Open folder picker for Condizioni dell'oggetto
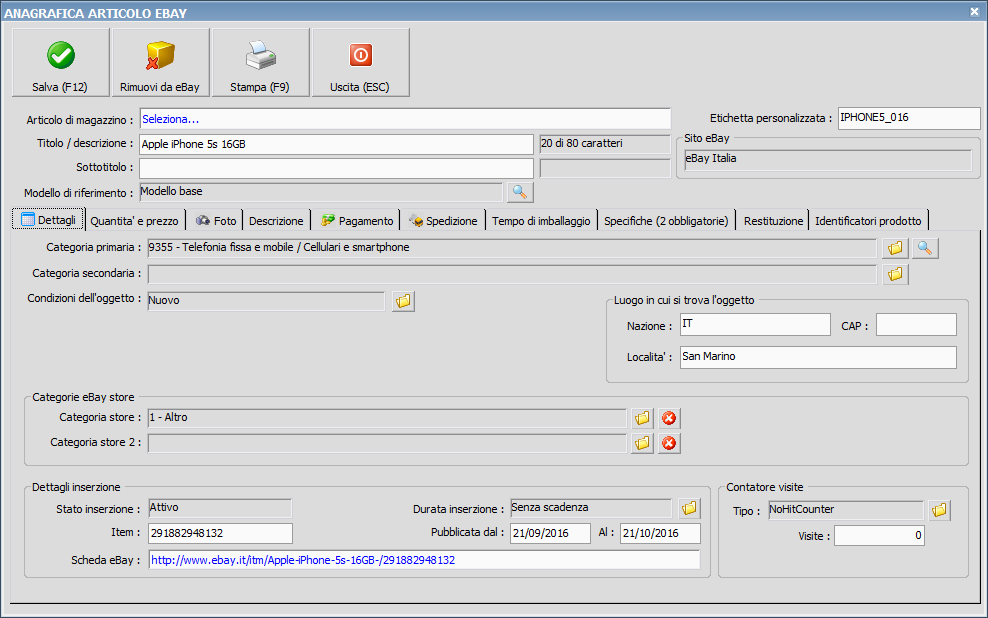Screen dimensions: 988x618 [x=403, y=301]
